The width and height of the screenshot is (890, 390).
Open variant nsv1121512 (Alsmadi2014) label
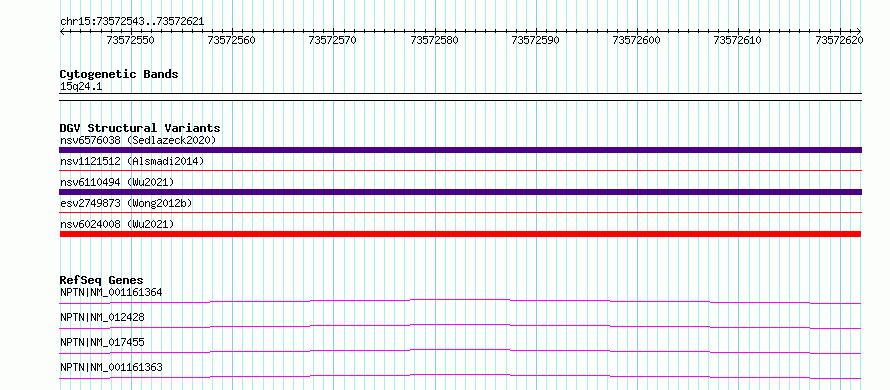132,161
